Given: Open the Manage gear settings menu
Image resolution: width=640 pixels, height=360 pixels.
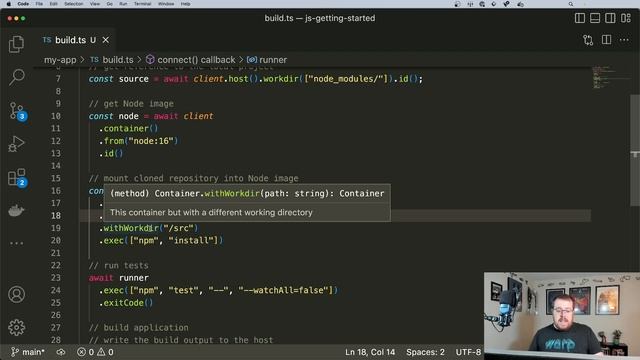Looking at the screenshot, I should [16, 327].
